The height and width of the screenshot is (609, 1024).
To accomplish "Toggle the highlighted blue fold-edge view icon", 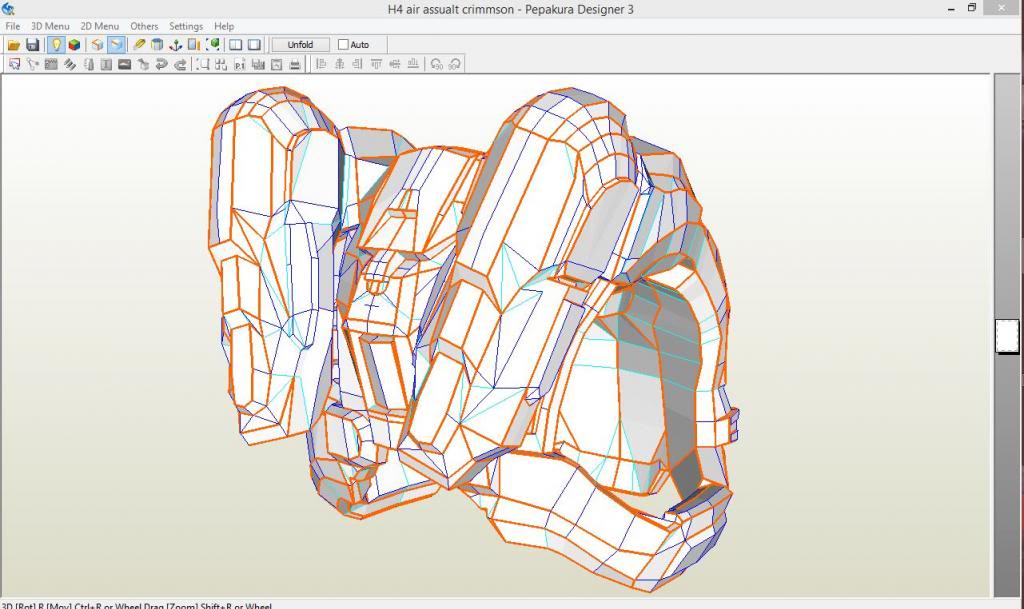I will coord(116,45).
